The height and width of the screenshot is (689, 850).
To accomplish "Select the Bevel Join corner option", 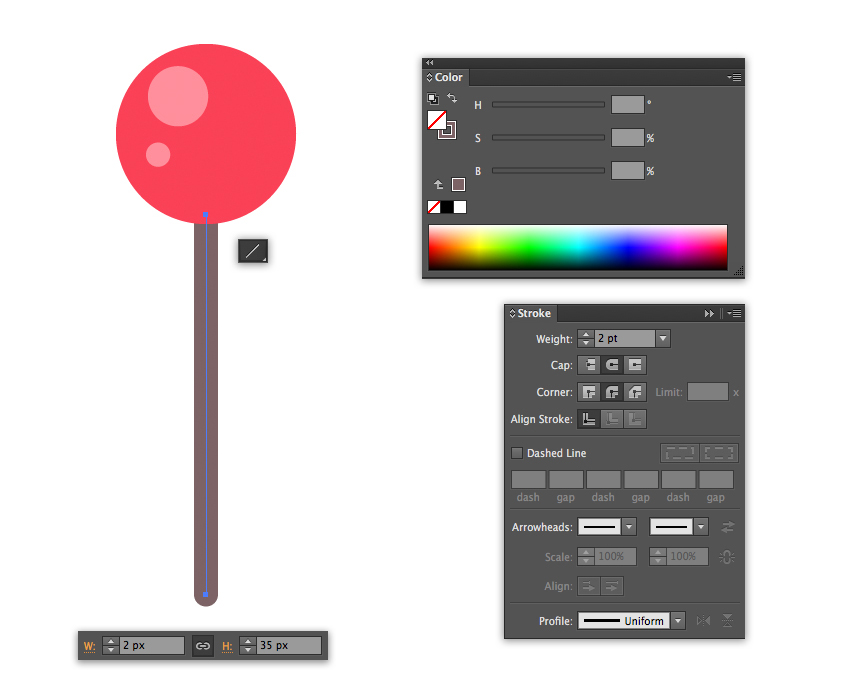I will (635, 392).
